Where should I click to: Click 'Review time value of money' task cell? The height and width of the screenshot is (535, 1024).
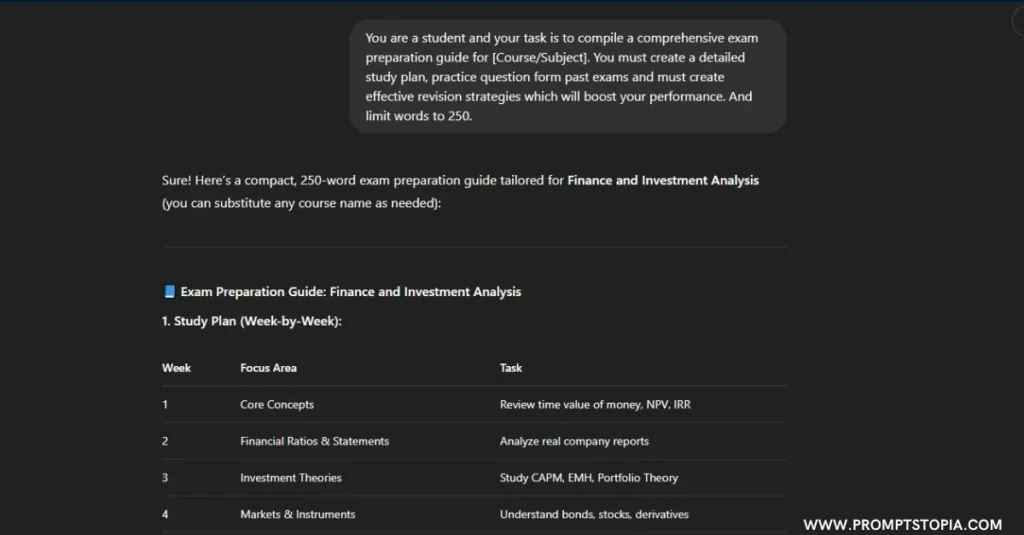(595, 404)
